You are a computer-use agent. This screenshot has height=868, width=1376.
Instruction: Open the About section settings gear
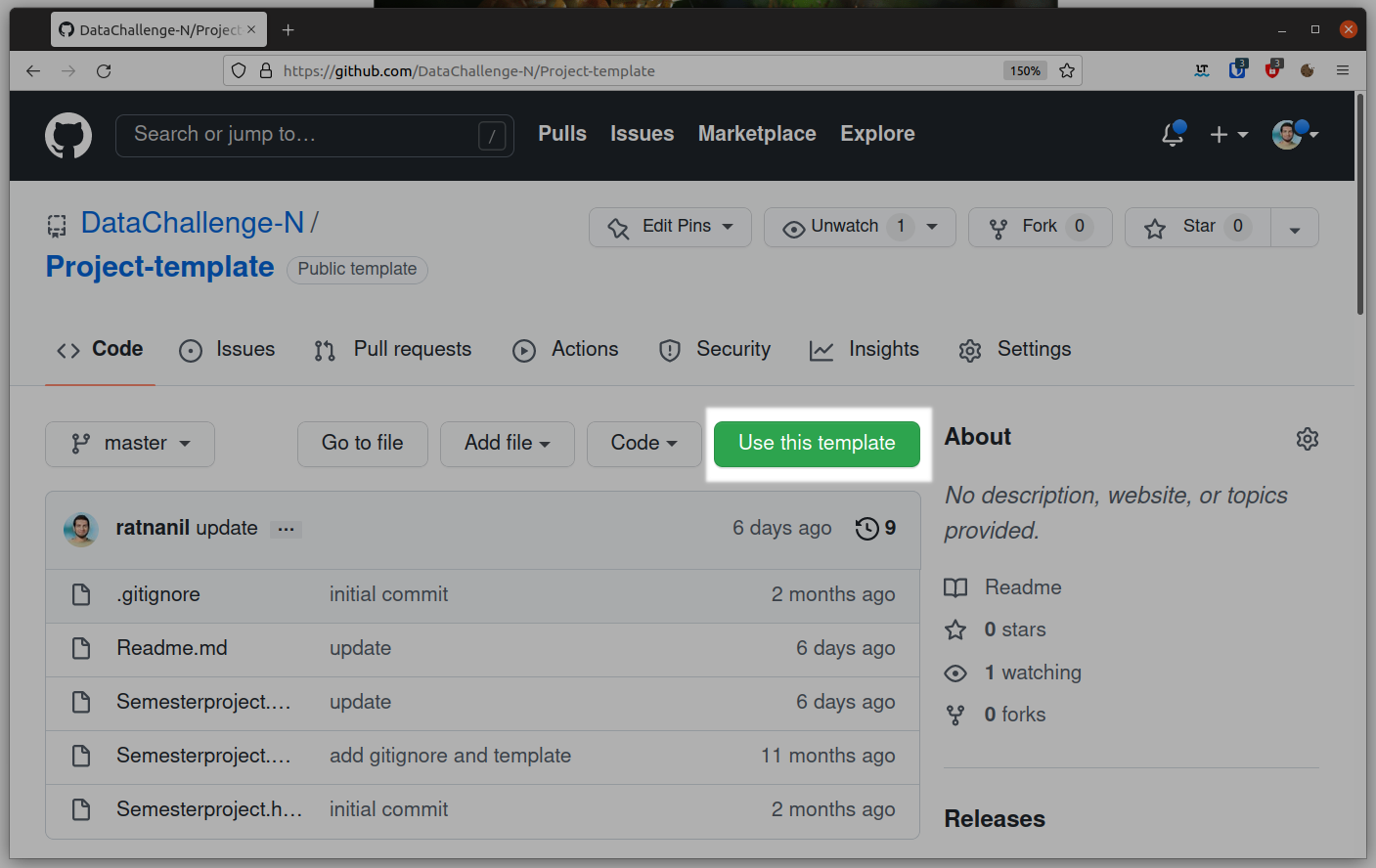(x=1308, y=439)
